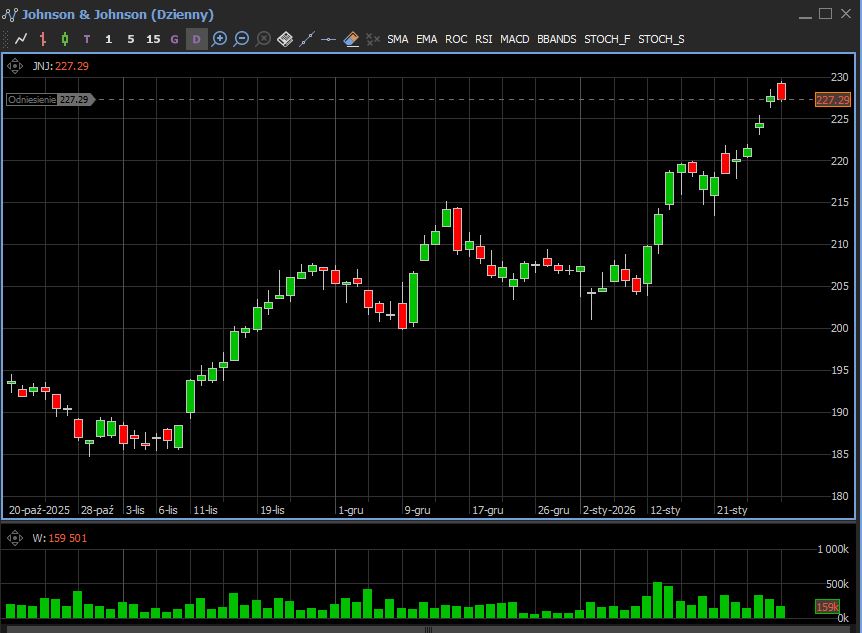Toggle the daily (D) interval
Viewport: 862px width, 633px height.
(x=196, y=39)
